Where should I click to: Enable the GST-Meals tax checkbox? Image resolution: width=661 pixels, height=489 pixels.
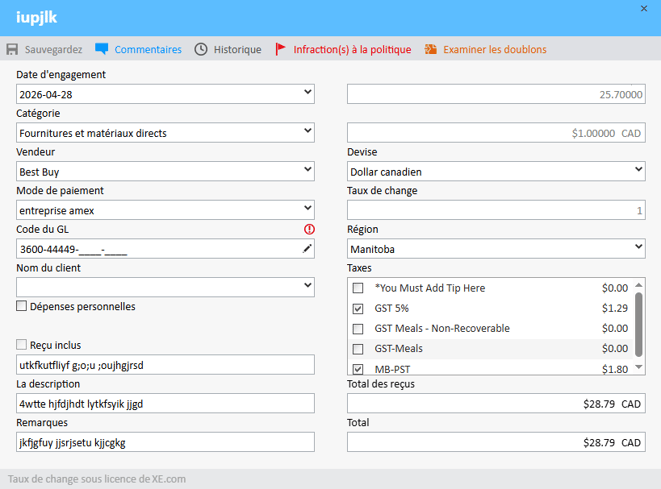[x=358, y=349]
